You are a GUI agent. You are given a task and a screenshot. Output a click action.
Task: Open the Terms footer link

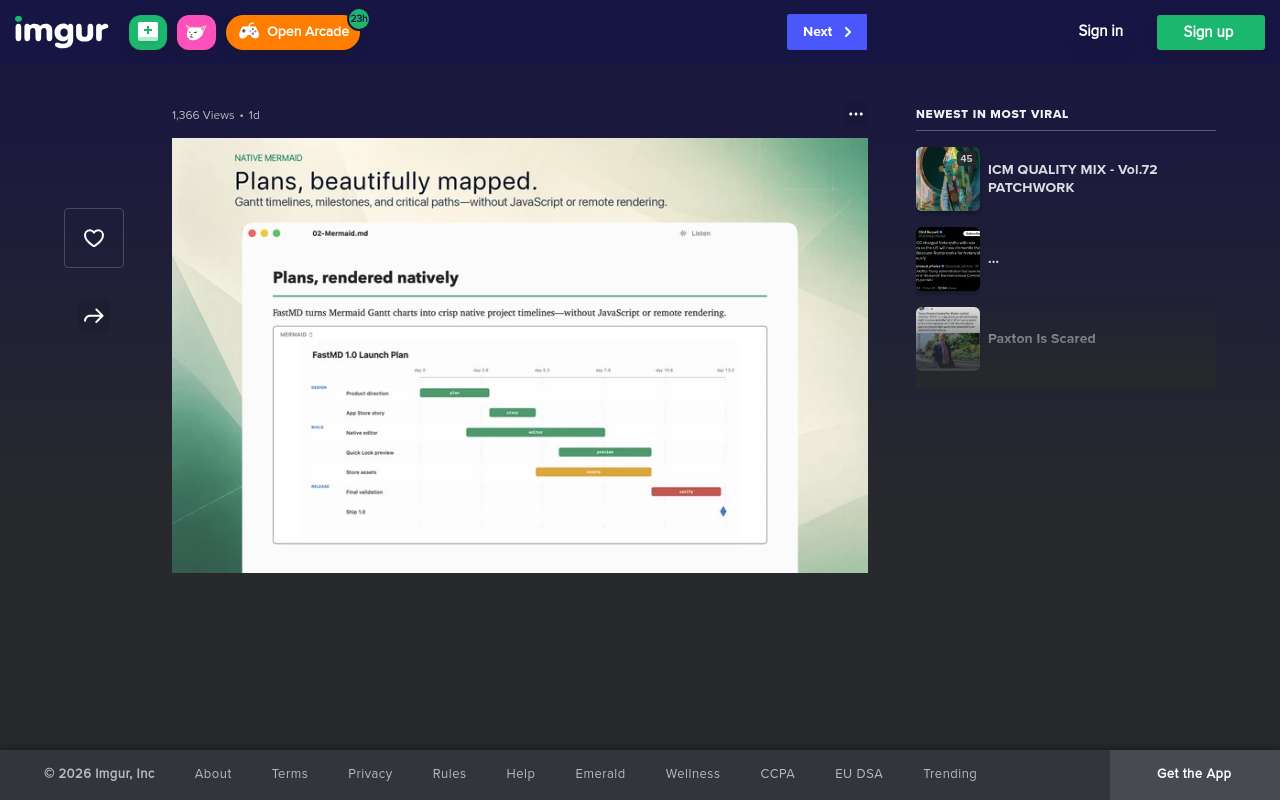pyautogui.click(x=290, y=774)
